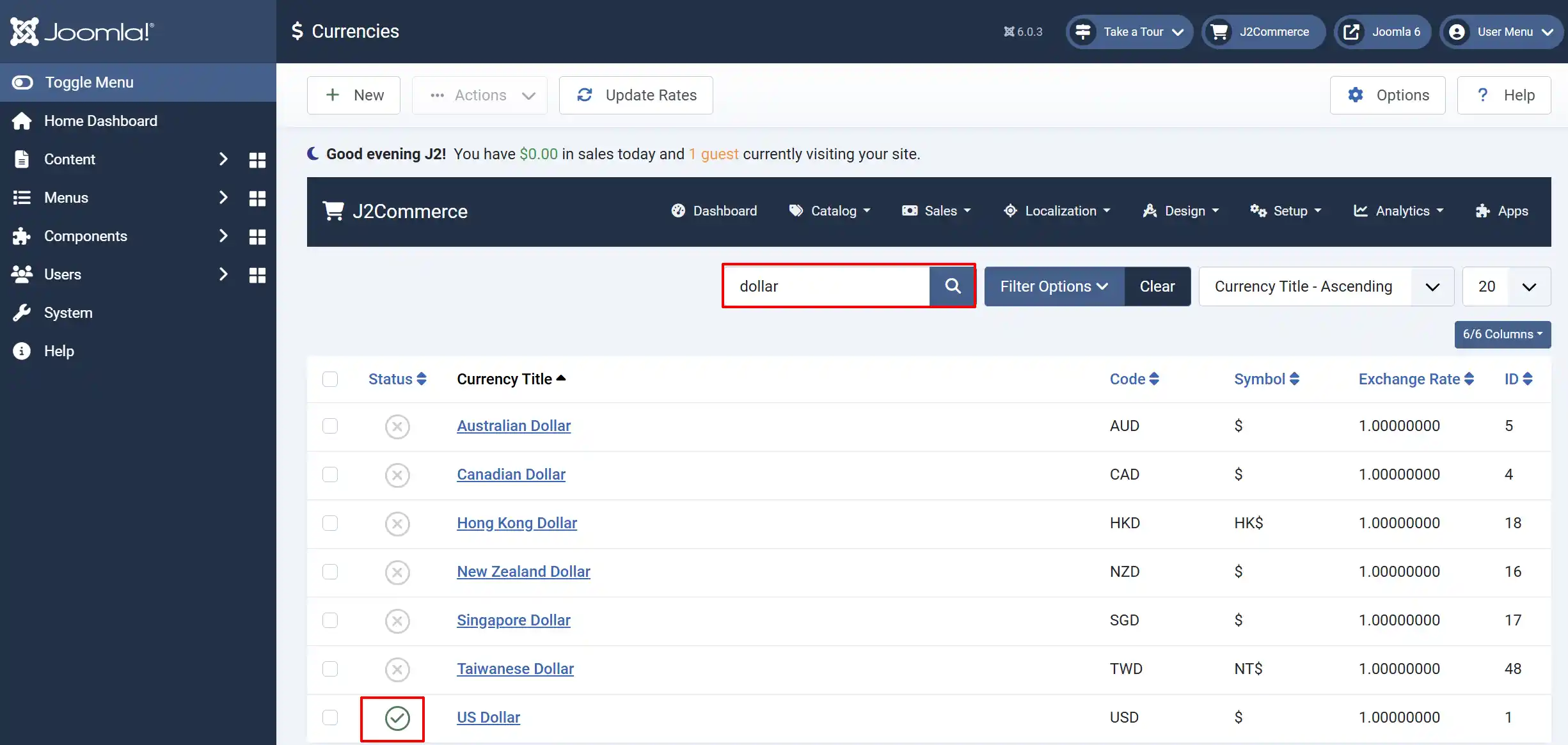Toggle Hong Kong Dollar status icon
Screen dimensions: 1568x745
coord(397,524)
